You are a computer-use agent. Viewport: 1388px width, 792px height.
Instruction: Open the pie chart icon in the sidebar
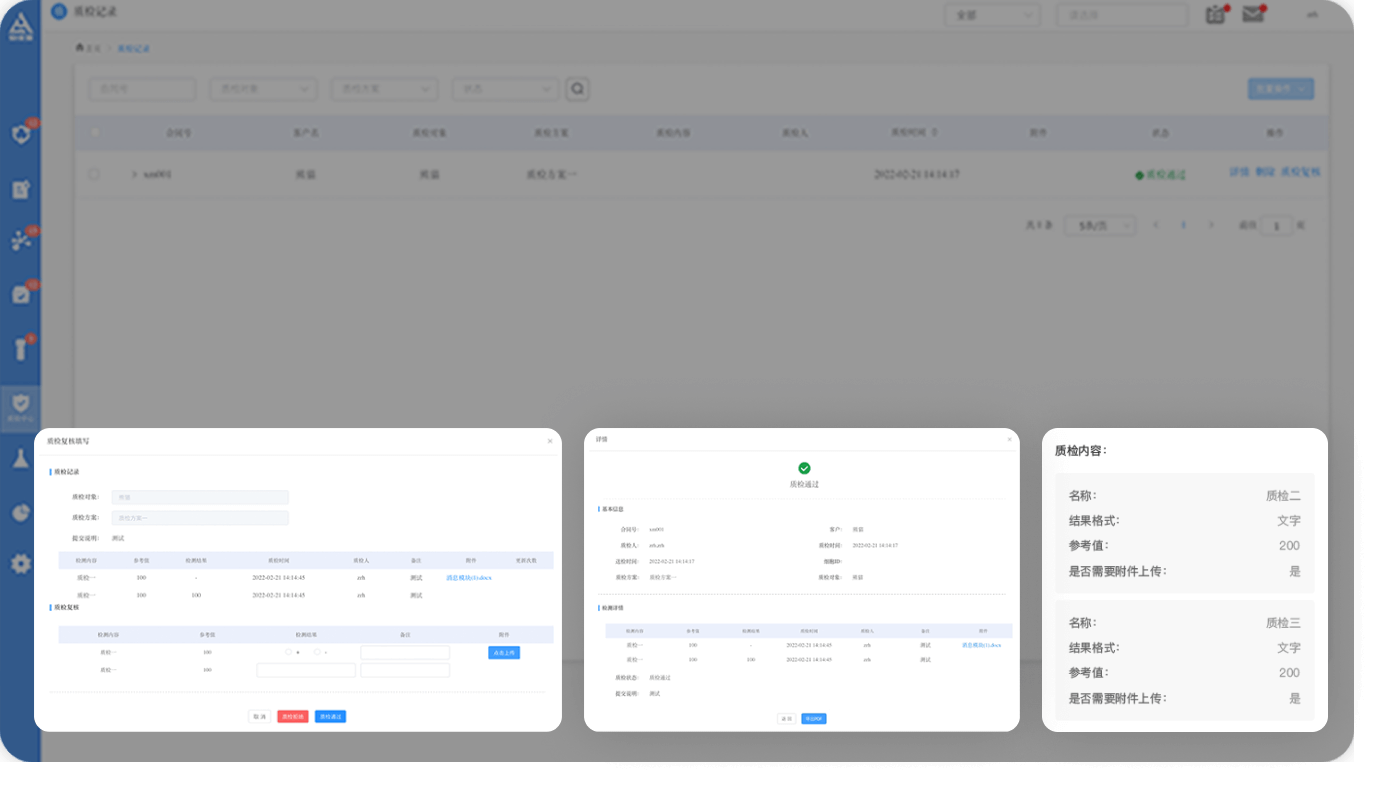point(21,512)
